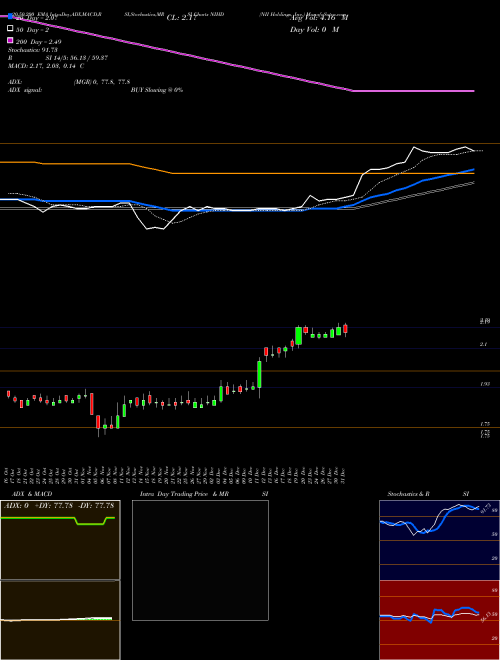
Task: Click the blue 20 Day EMA legend square
Action: 10,16
